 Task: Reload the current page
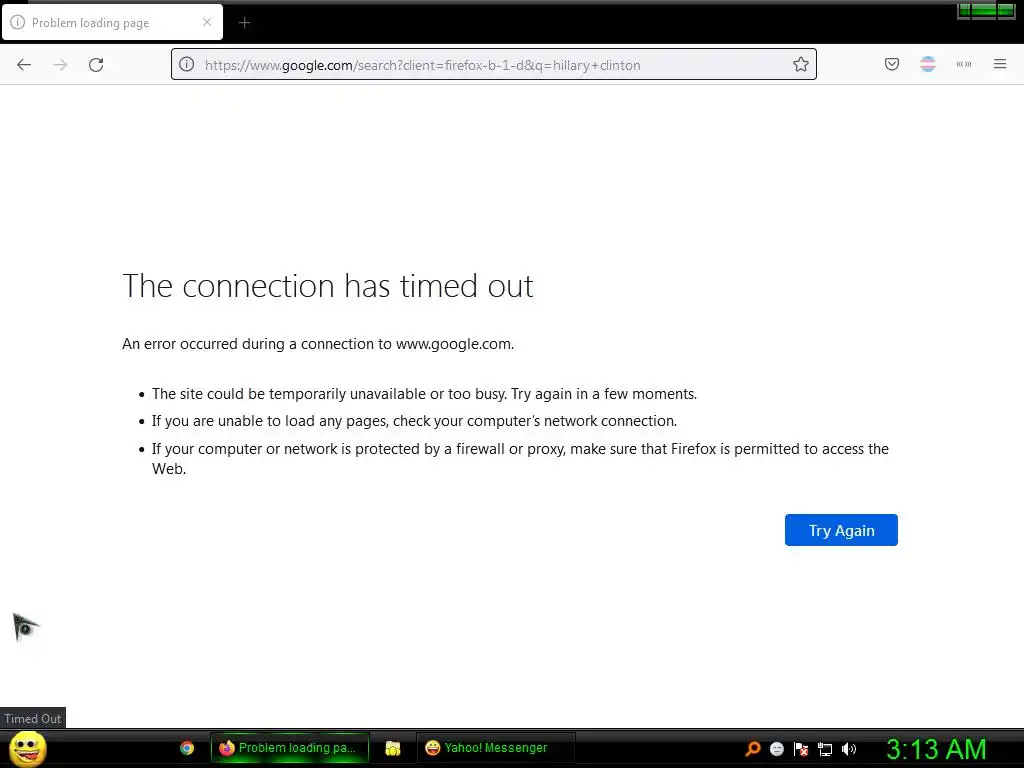click(96, 65)
